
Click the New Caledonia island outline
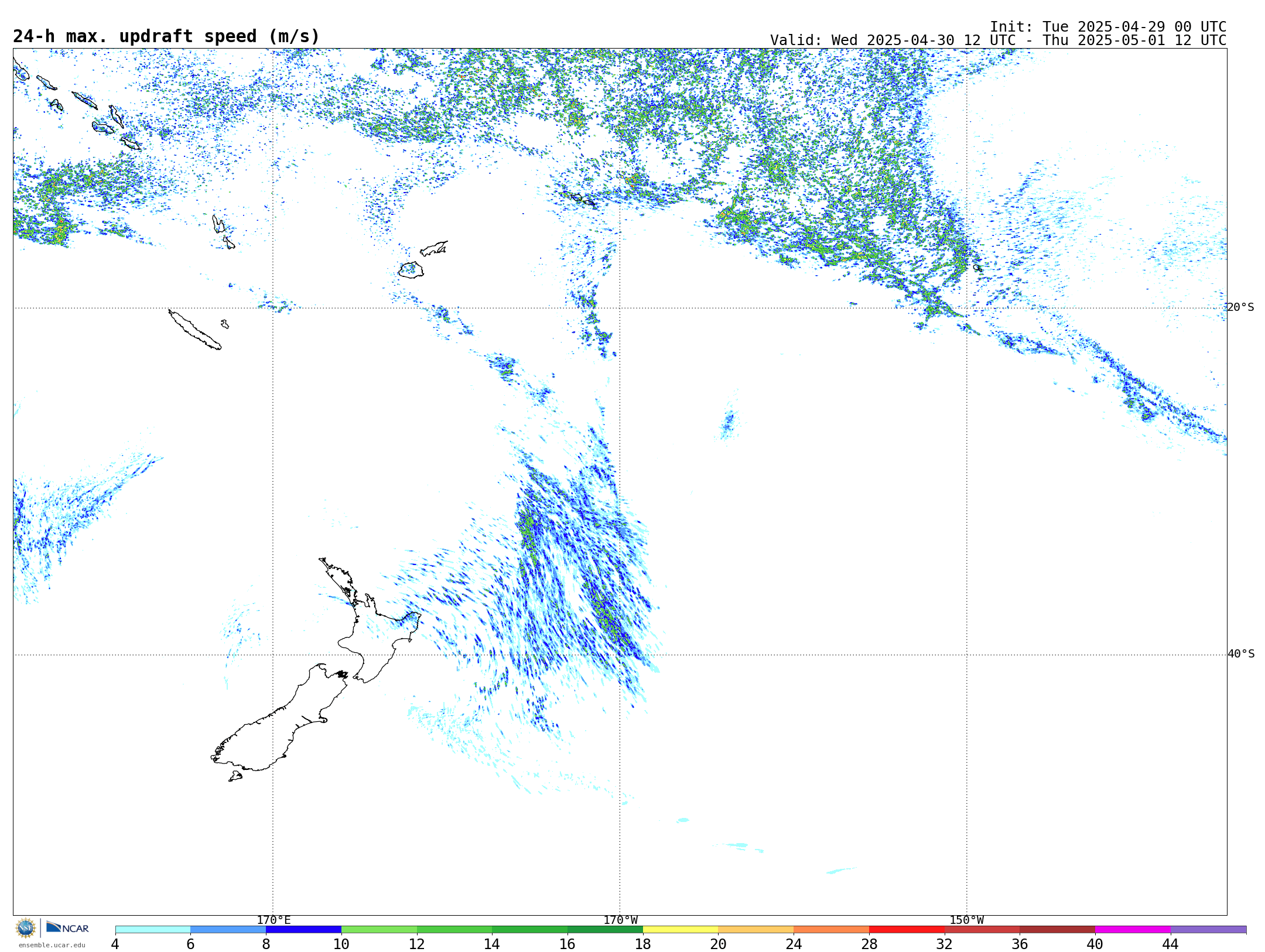pyautogui.click(x=194, y=330)
